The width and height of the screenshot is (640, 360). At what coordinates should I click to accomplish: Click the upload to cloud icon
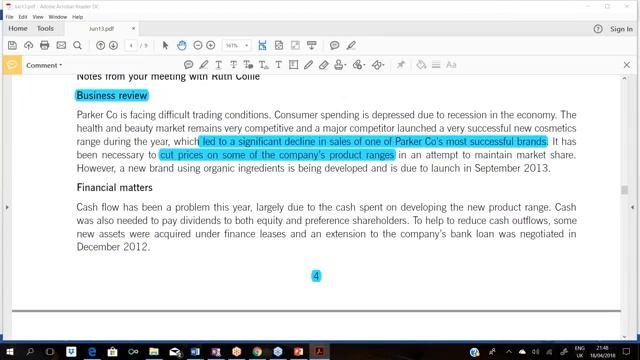click(29, 45)
